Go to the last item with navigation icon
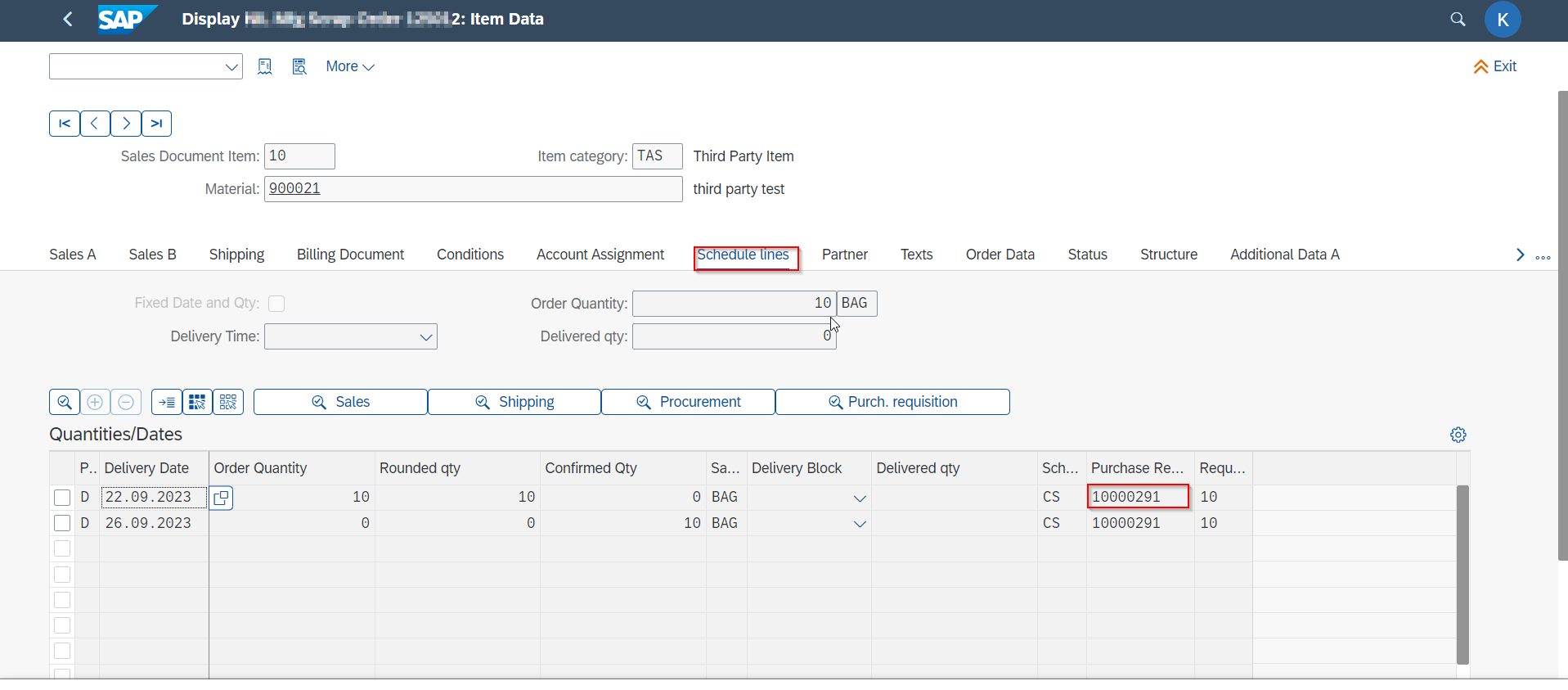 tap(156, 124)
